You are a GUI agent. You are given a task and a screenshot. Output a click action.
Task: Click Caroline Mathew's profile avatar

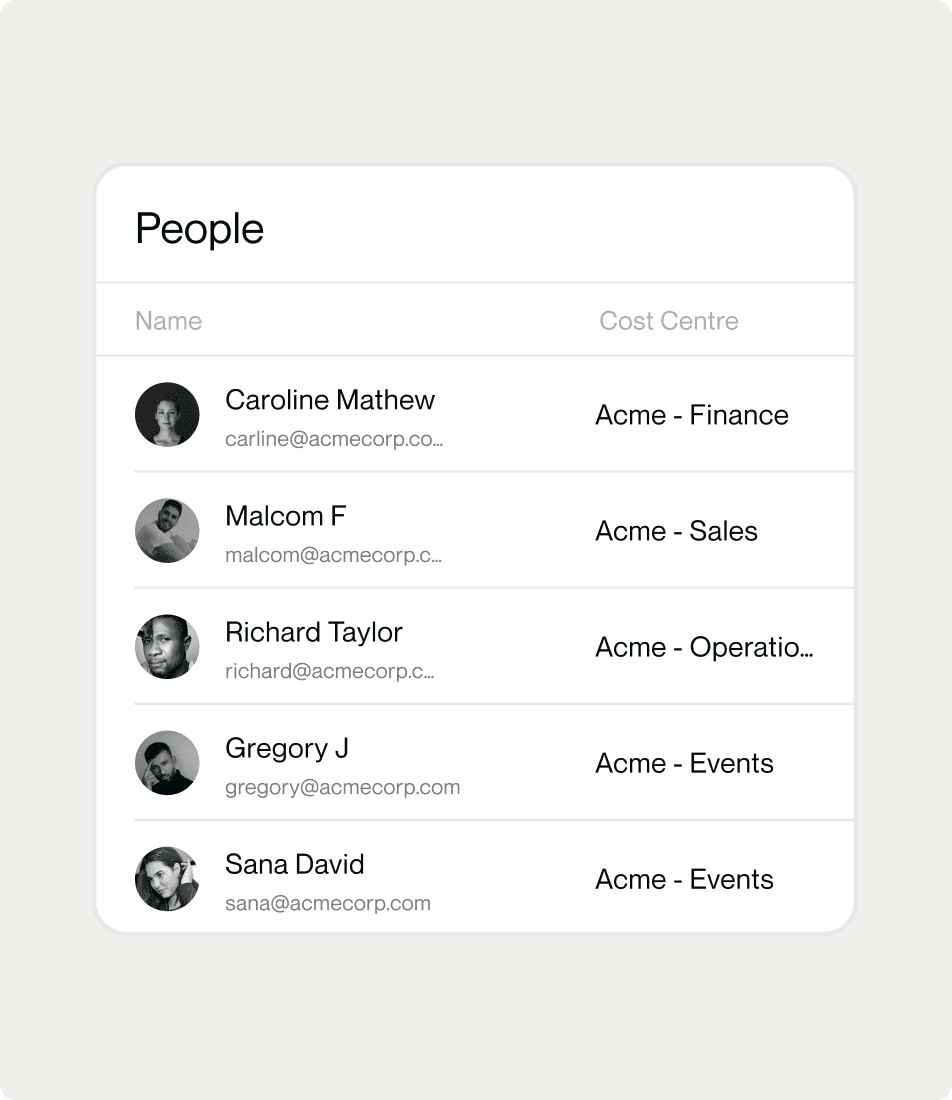[x=167, y=415]
